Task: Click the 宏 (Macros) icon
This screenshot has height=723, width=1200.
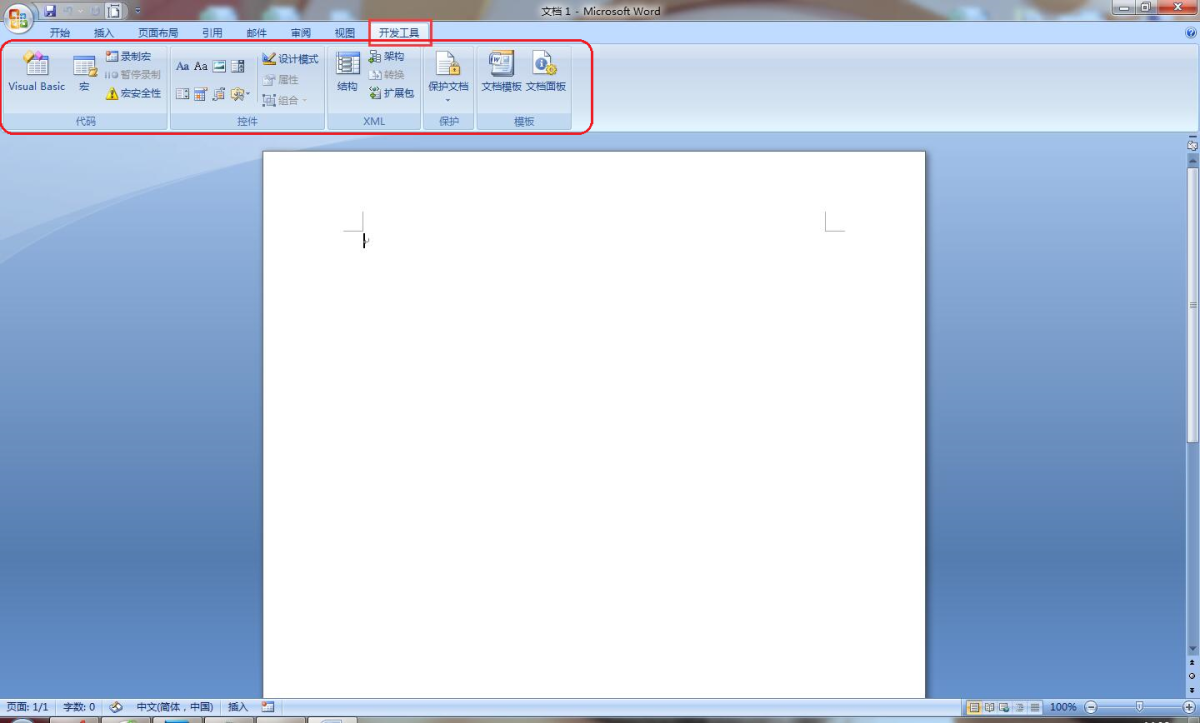Action: click(84, 73)
